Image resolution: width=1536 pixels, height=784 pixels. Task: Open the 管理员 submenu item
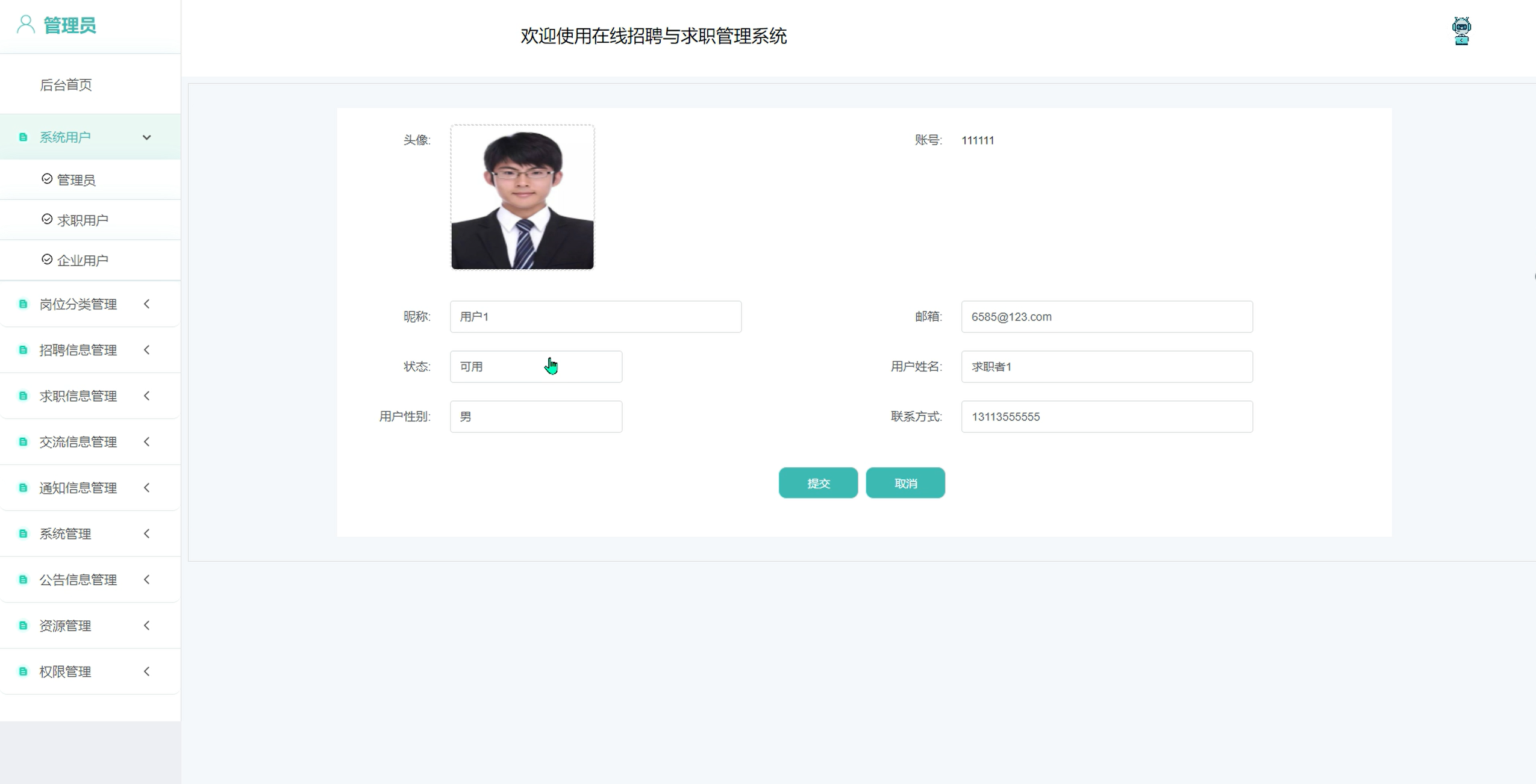(x=76, y=180)
